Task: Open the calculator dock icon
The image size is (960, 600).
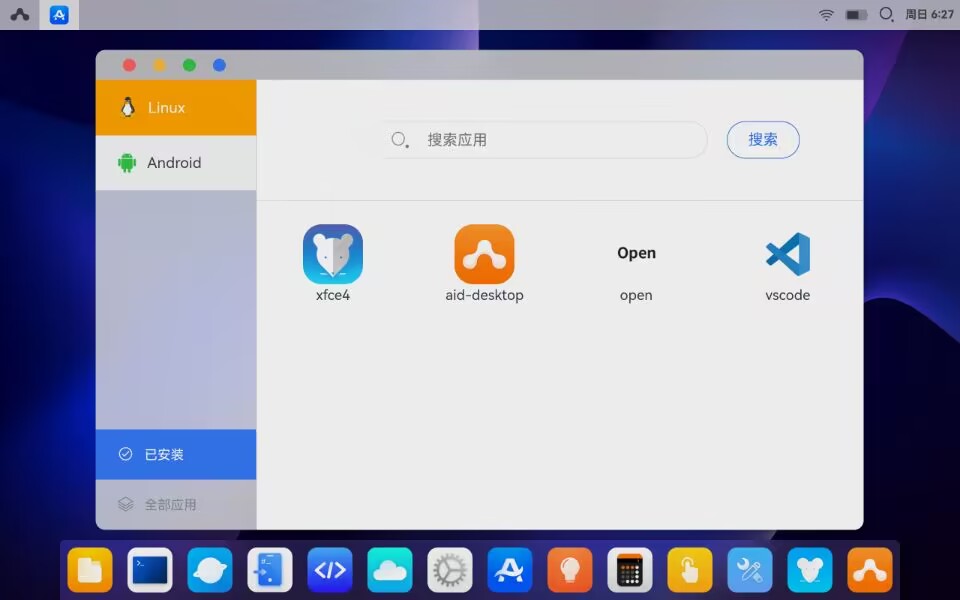Action: [630, 570]
